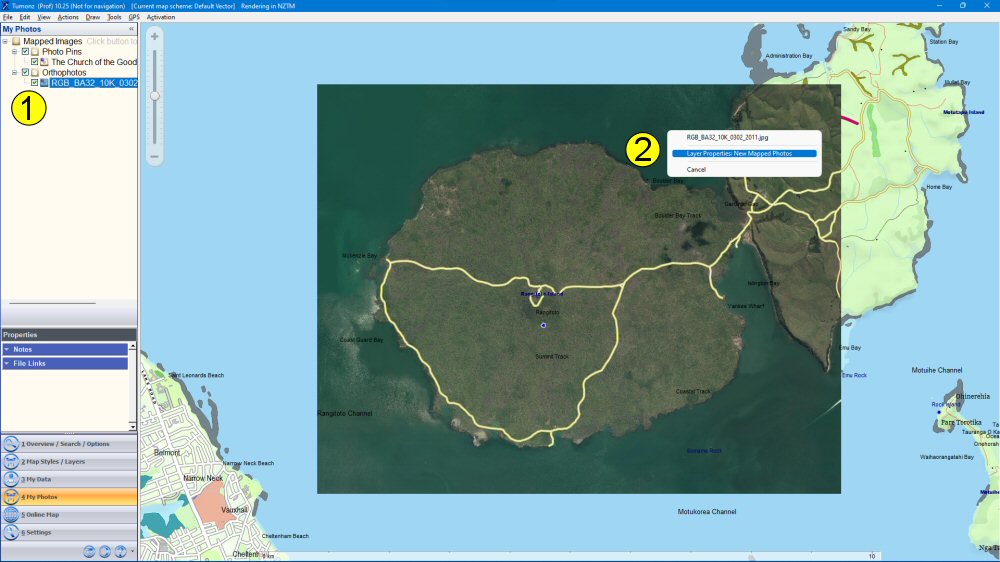The height and width of the screenshot is (562, 1000).
Task: Click the Church photo pin icon
Action: point(44,62)
